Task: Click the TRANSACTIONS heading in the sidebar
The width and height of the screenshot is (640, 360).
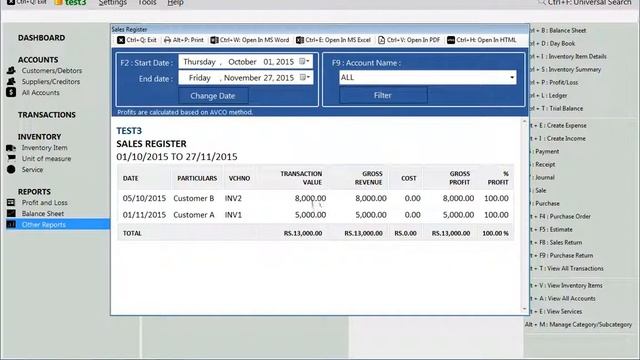Action: 47,115
